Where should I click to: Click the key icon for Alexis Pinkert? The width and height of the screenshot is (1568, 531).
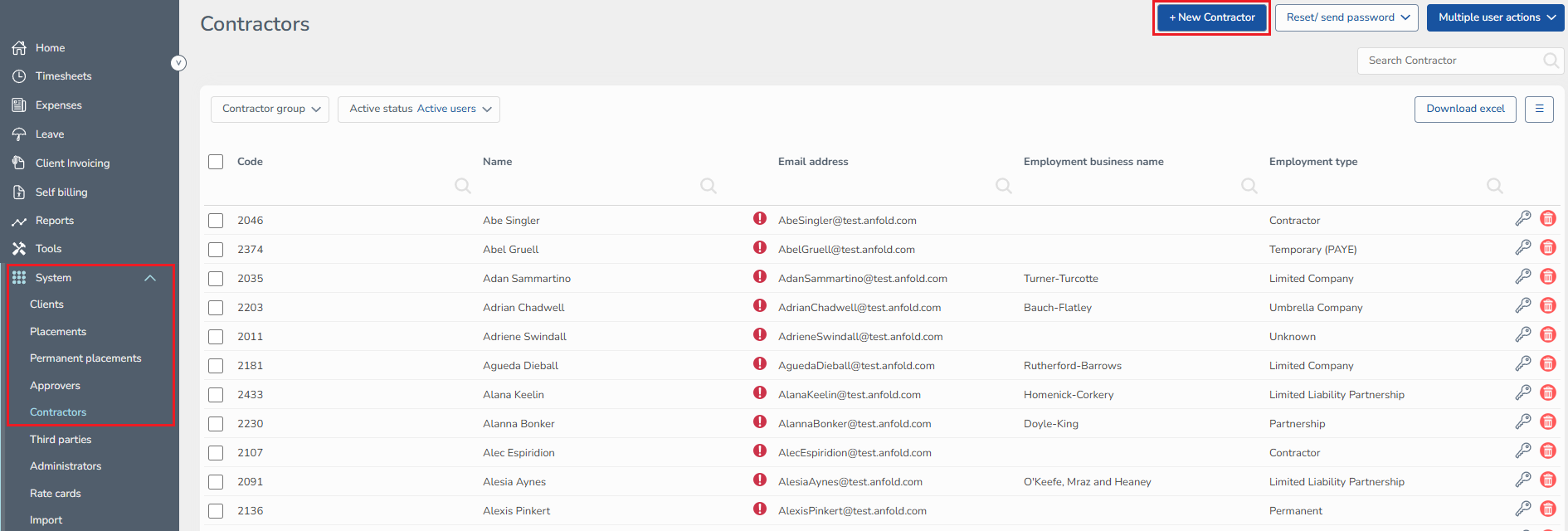pyautogui.click(x=1523, y=509)
